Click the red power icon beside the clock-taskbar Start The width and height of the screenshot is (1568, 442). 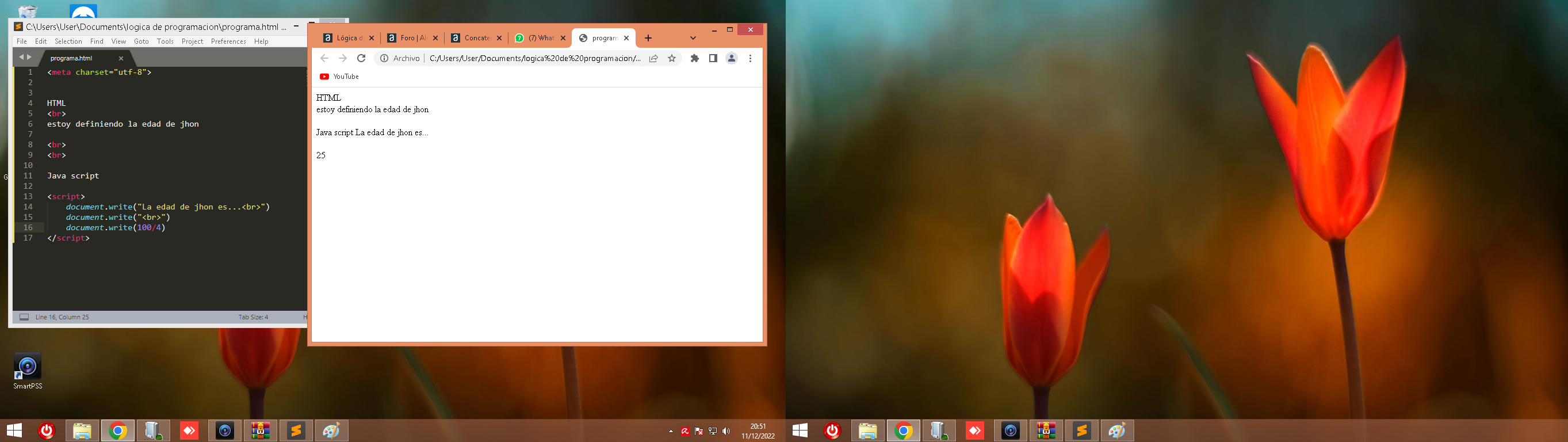pos(47,430)
